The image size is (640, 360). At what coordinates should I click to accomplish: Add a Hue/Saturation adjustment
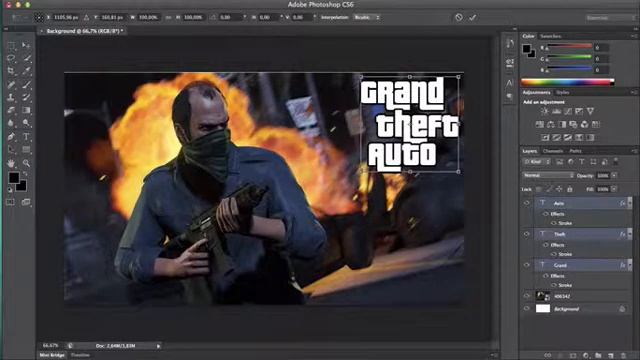[539, 124]
